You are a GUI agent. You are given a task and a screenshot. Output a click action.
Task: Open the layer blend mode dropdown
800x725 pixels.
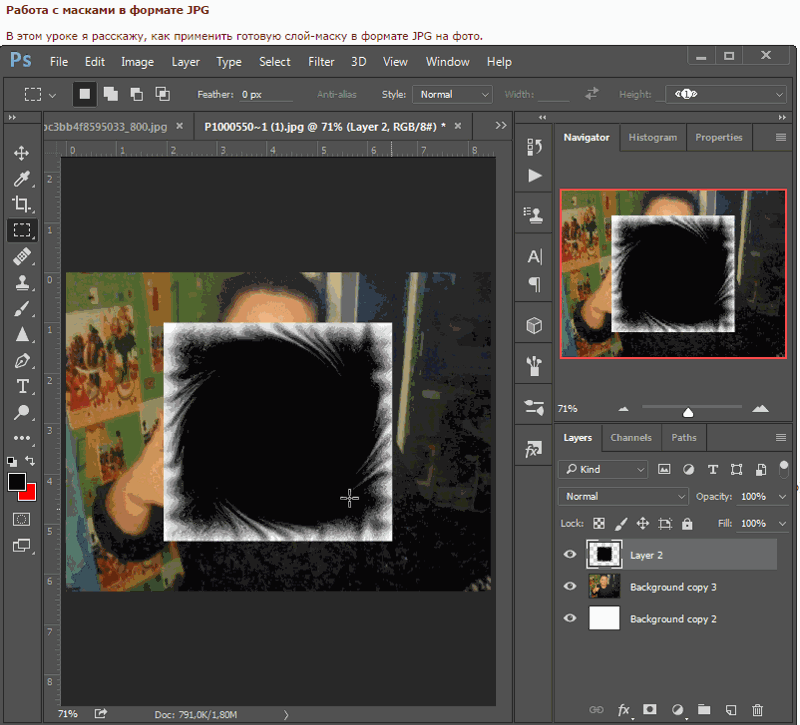coord(623,496)
